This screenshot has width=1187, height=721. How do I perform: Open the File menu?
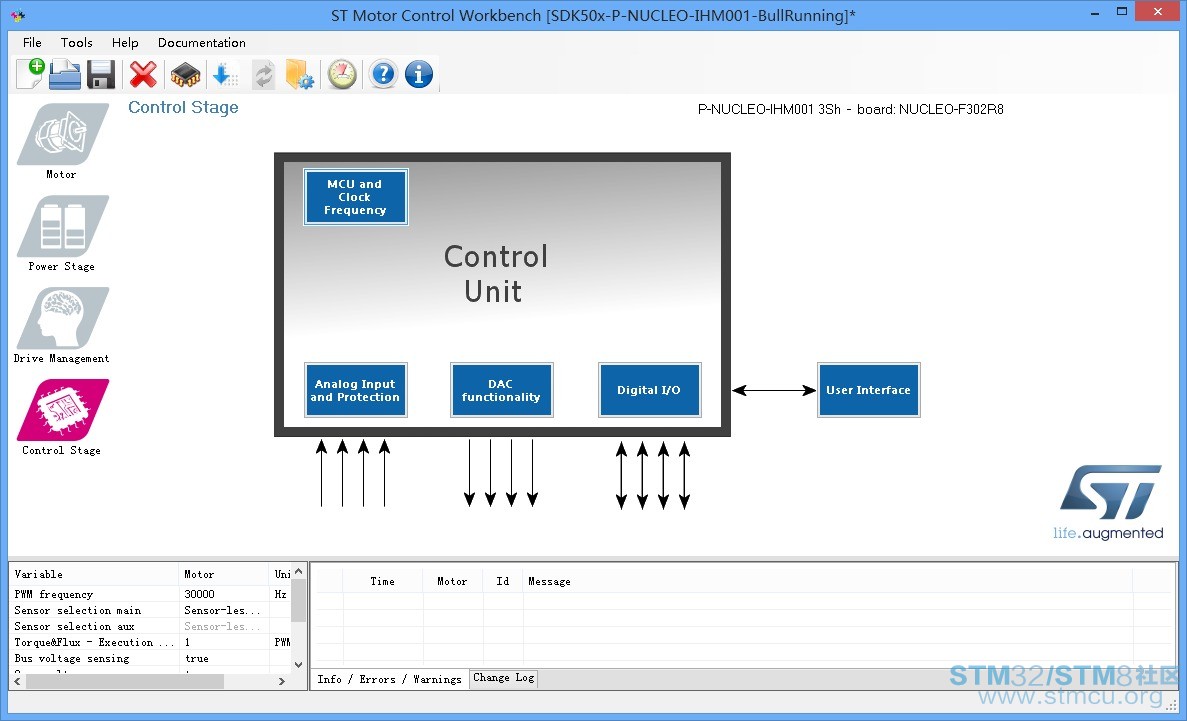(32, 42)
